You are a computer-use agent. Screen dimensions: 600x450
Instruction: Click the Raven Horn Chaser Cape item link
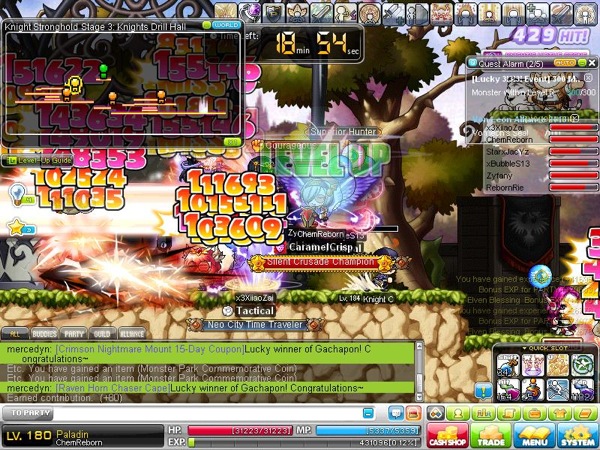coord(112,388)
